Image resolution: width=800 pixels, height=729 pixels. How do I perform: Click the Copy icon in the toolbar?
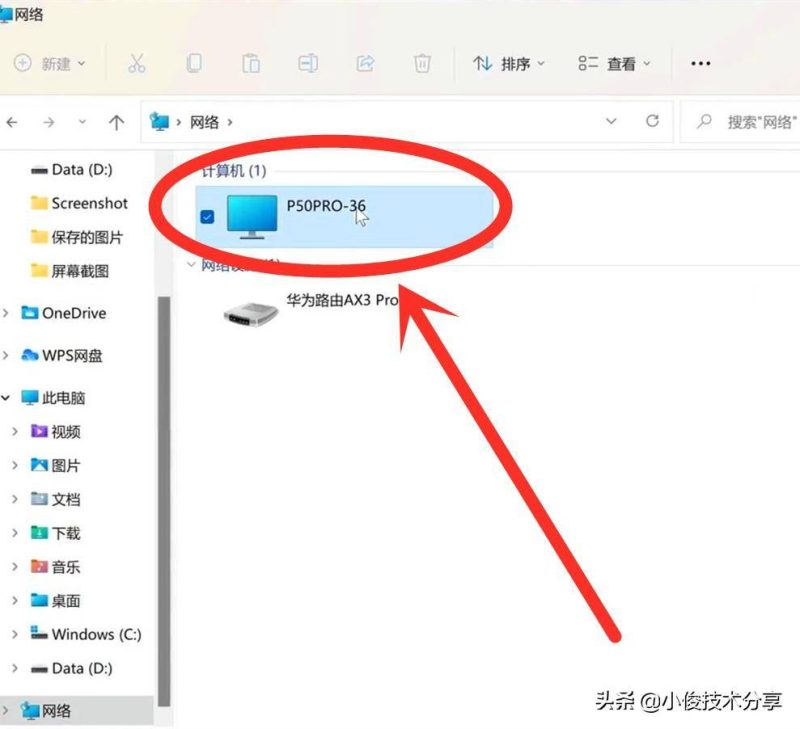point(195,63)
